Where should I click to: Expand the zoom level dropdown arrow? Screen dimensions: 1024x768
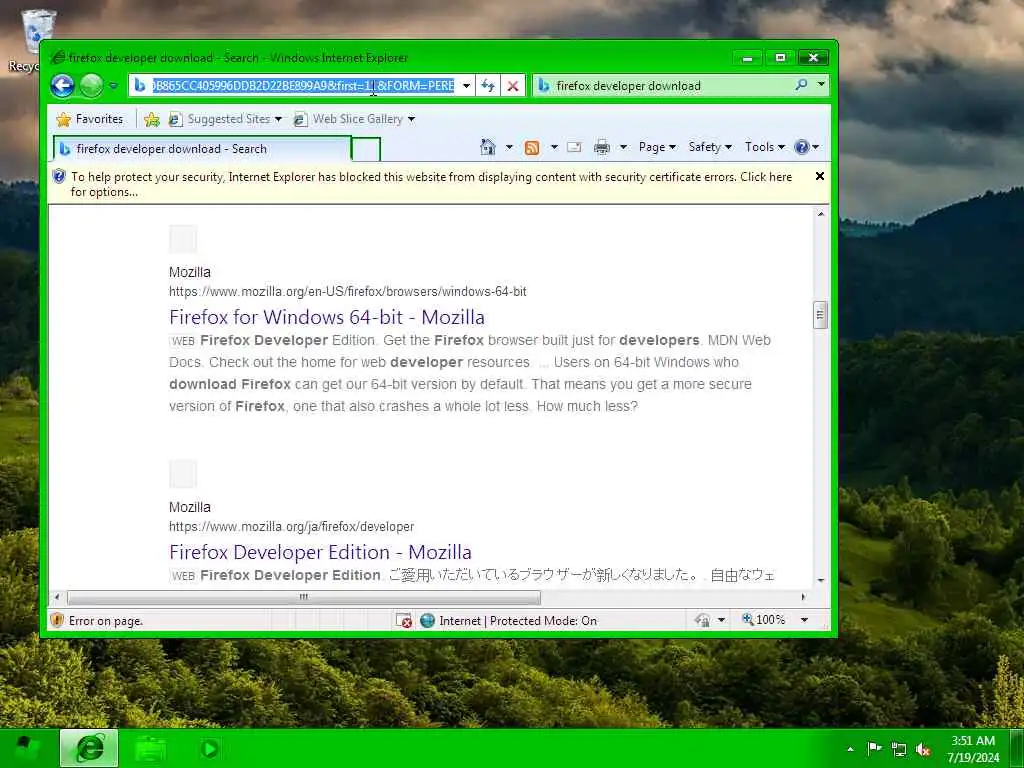[x=805, y=620]
